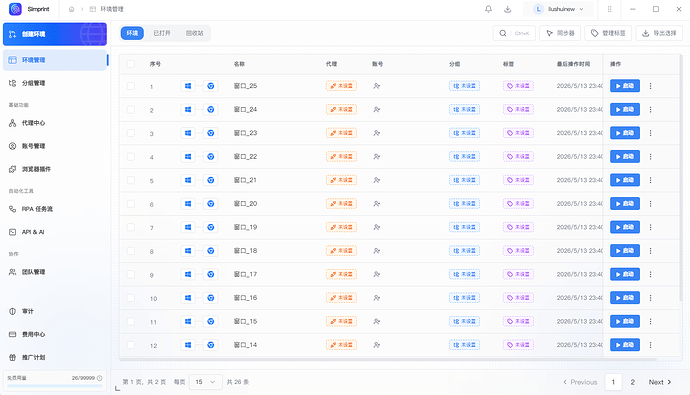Switch to the 回收站 tab

(195, 33)
